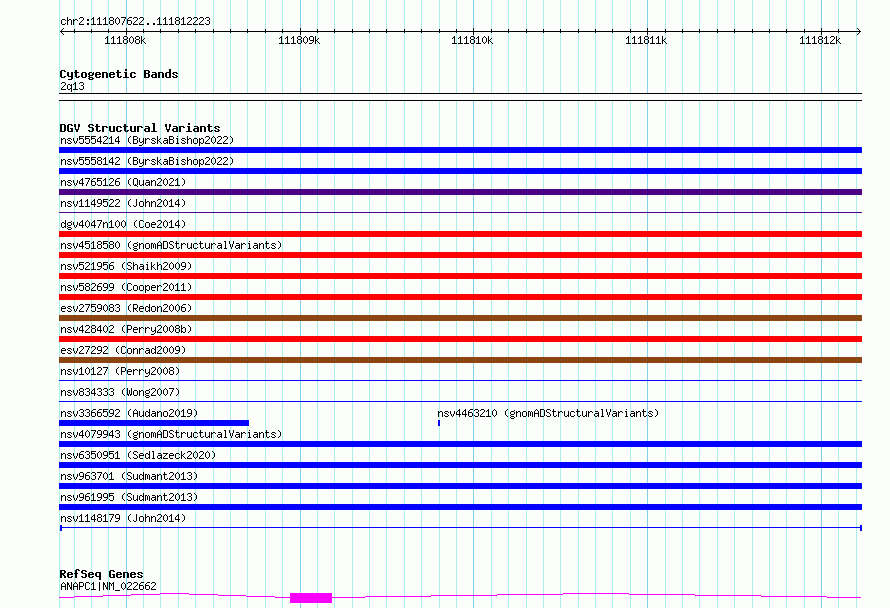Click the brown esv27292 variant bar
This screenshot has width=890, height=608.
click(460, 360)
